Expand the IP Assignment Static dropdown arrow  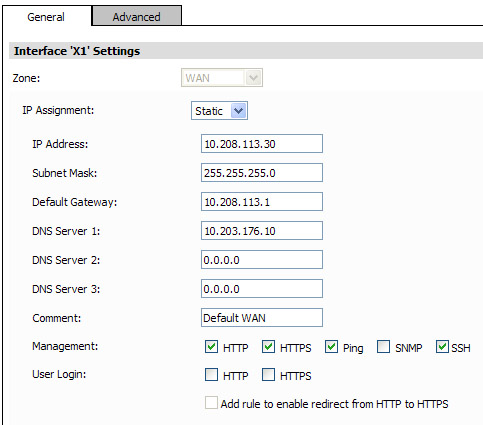point(239,111)
